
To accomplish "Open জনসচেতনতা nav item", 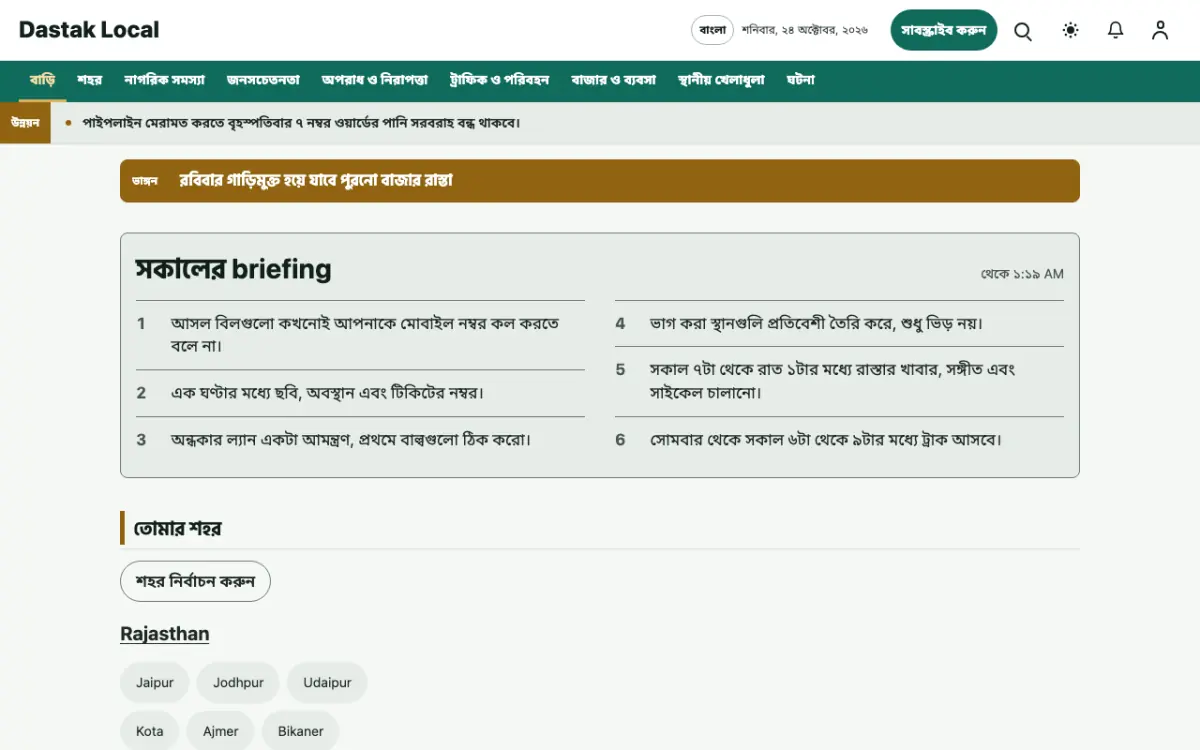I will coord(263,80).
